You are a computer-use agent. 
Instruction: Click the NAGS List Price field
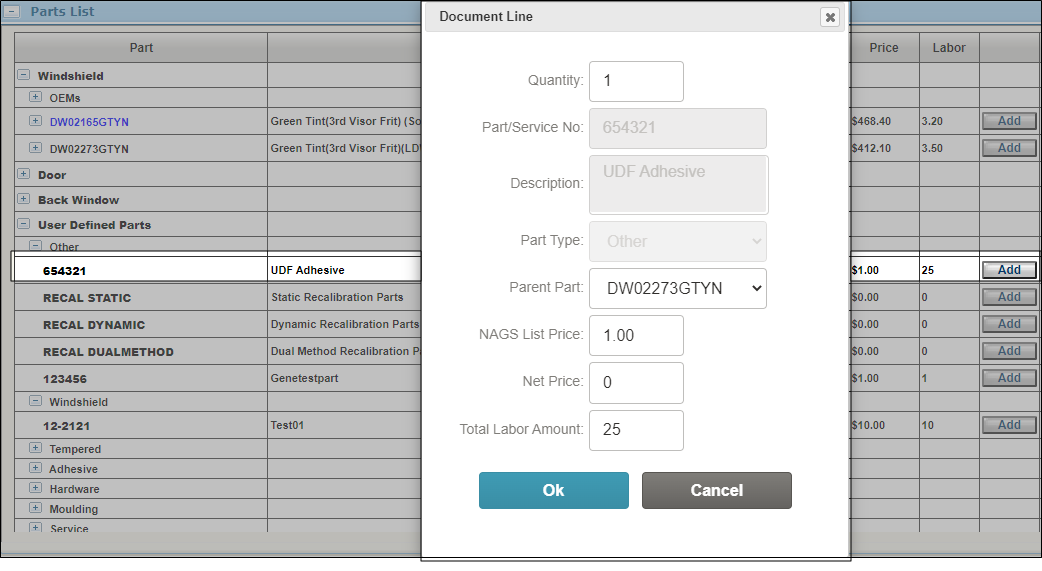pyautogui.click(x=636, y=336)
